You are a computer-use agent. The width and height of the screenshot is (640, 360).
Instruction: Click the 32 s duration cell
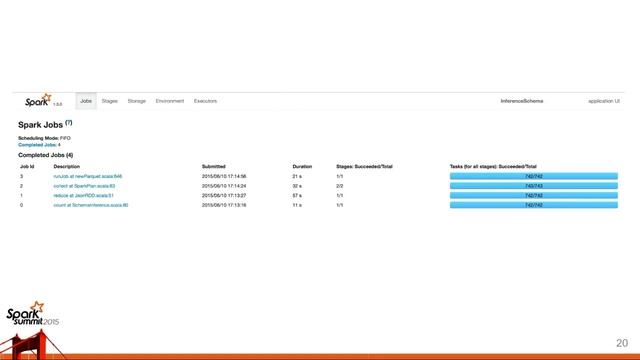pos(297,186)
